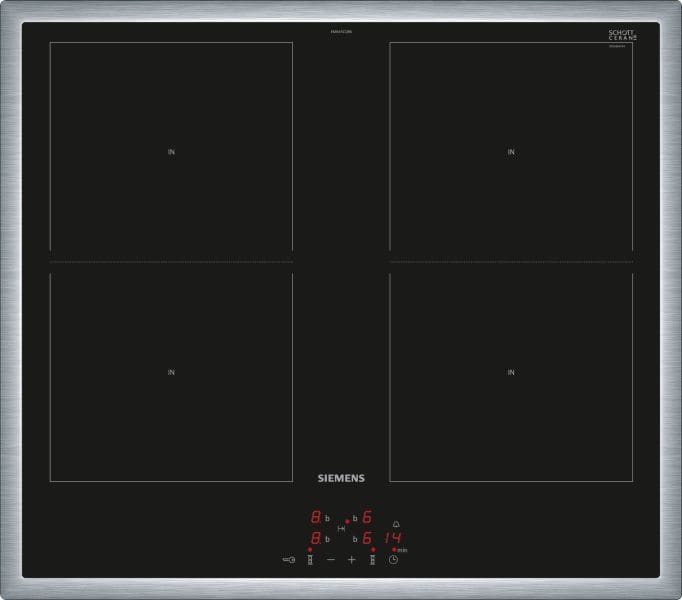Image resolution: width=682 pixels, height=600 pixels.
Task: Tap the bell kitchen-alarm icon
Action: pos(396,524)
